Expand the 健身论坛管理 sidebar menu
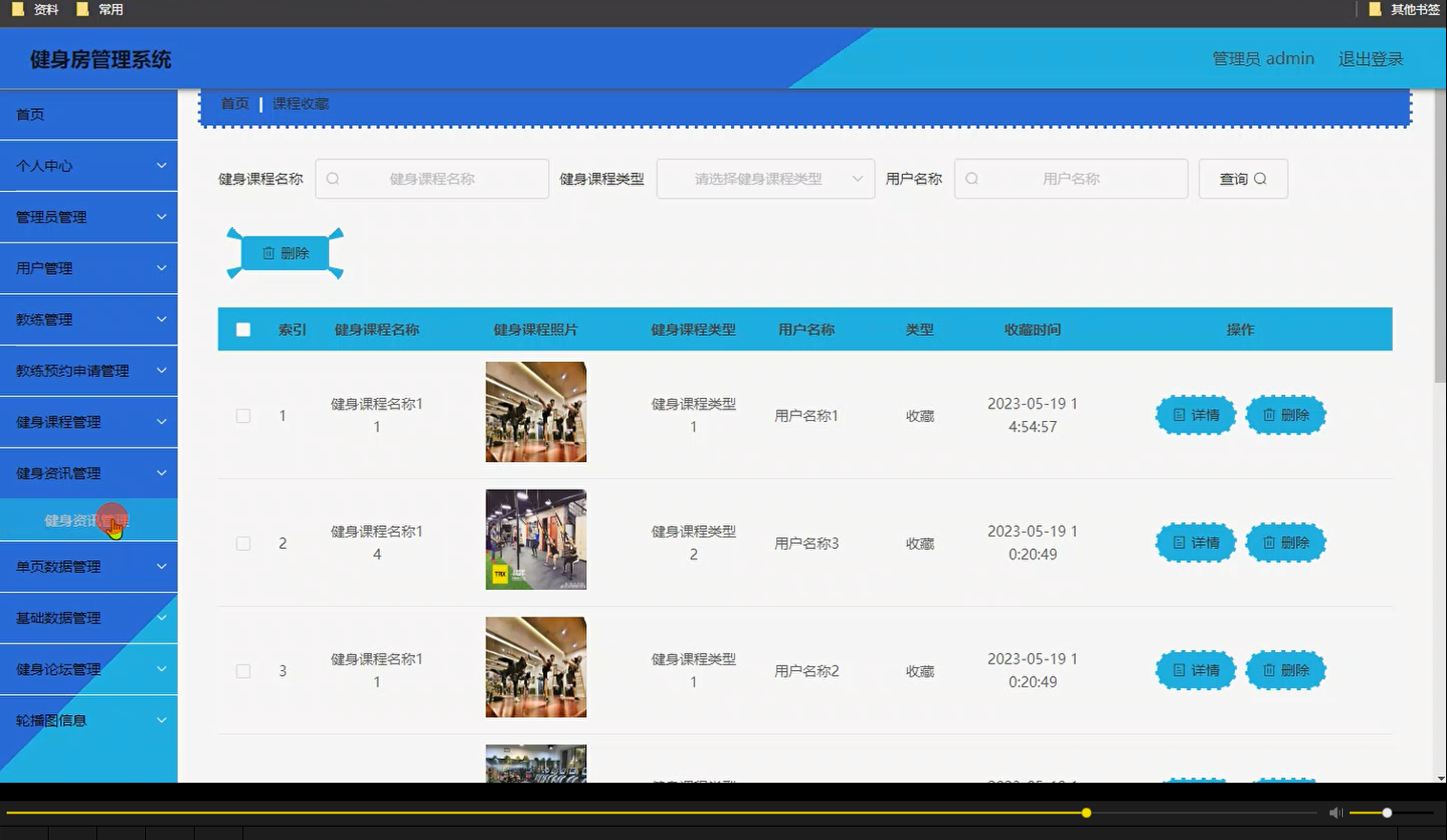The width and height of the screenshot is (1447, 840). point(89,669)
